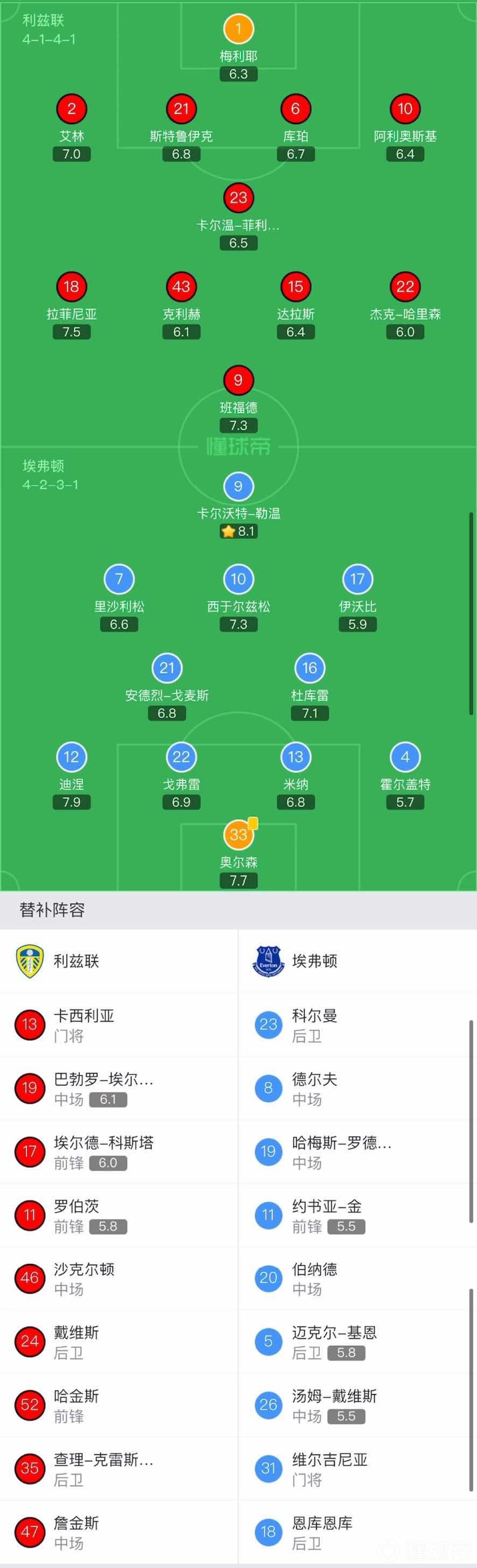Open 卡尔沃特-勒温 star rating 8.1 badge
The width and height of the screenshot is (477, 1568).
pos(239,531)
